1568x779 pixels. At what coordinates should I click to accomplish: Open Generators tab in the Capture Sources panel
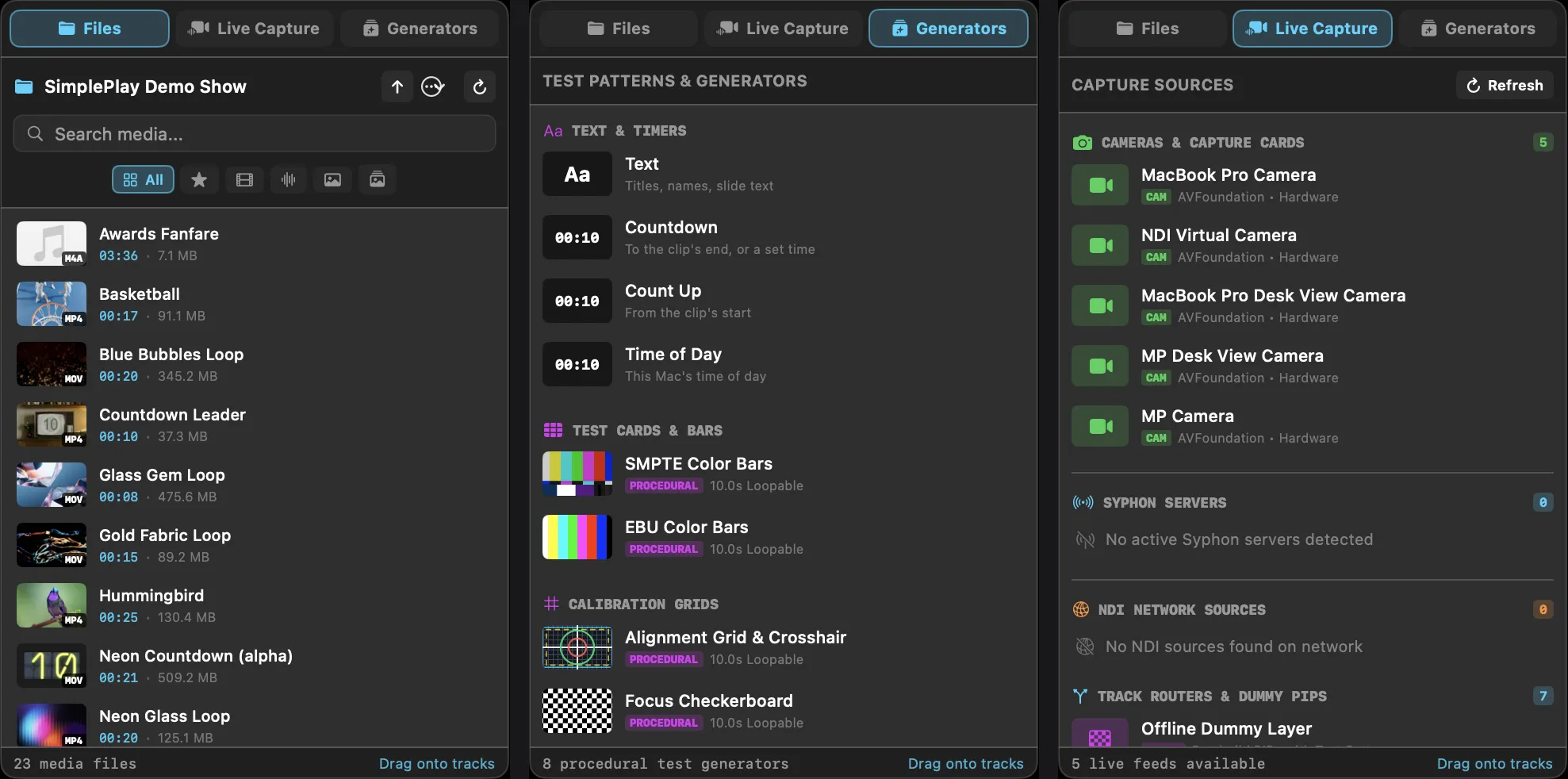point(1478,29)
